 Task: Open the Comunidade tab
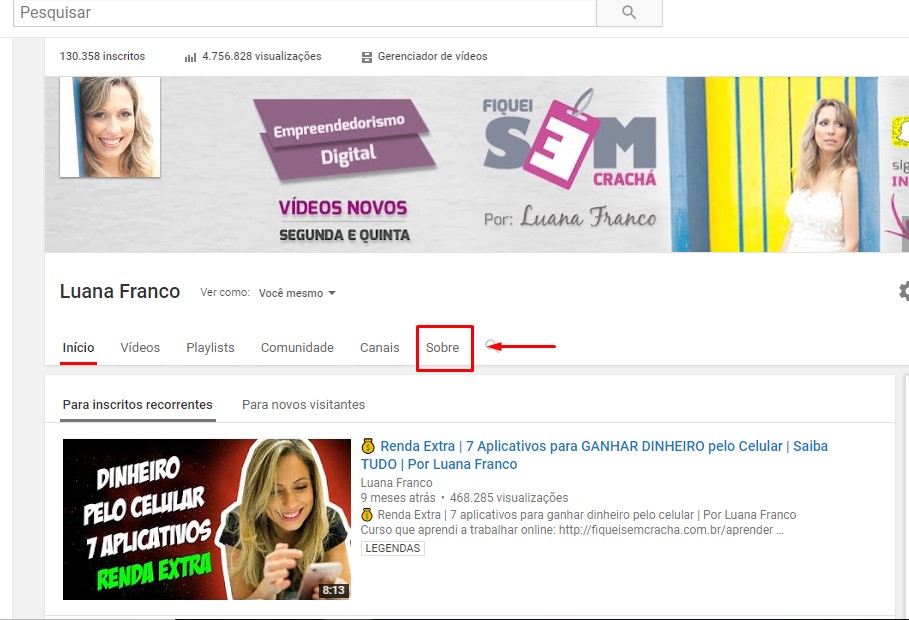coord(297,347)
